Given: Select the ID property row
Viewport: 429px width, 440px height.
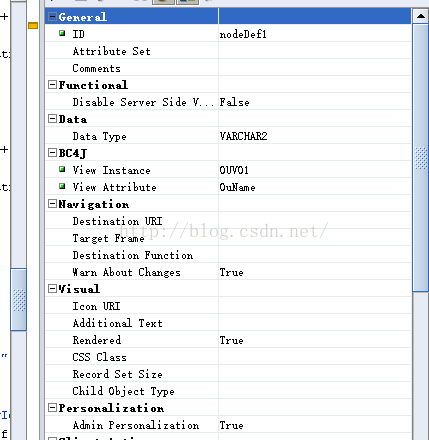Looking at the screenshot, I should click(228, 34).
